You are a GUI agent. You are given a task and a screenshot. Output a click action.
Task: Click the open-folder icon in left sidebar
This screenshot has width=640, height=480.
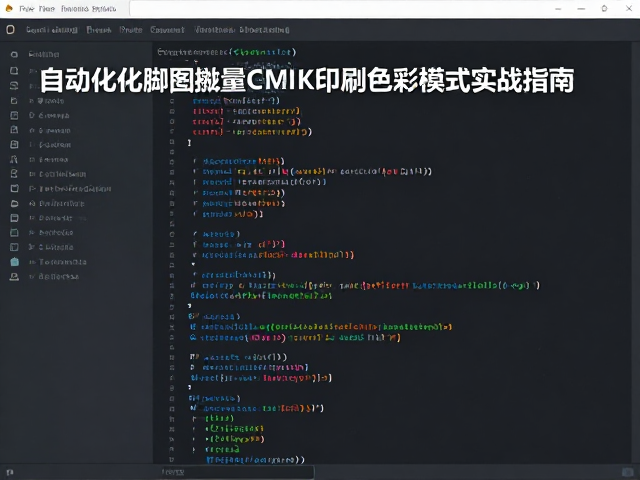[14, 203]
